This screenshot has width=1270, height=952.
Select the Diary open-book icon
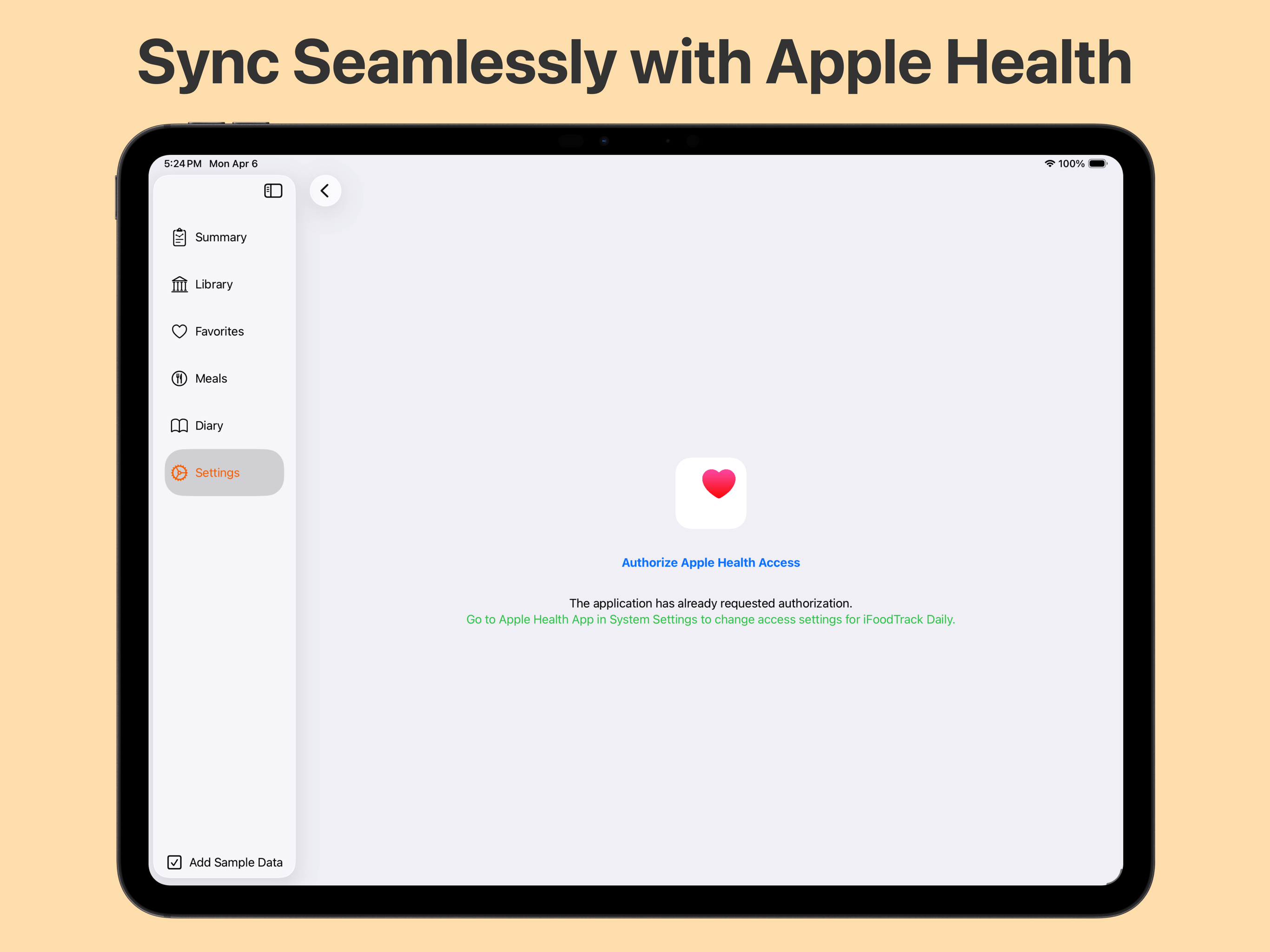[x=179, y=425]
